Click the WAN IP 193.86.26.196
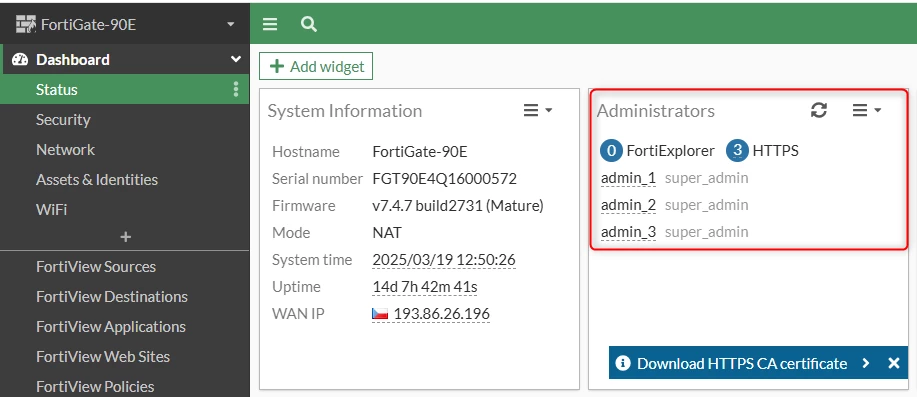The image size is (917, 397). point(442,314)
